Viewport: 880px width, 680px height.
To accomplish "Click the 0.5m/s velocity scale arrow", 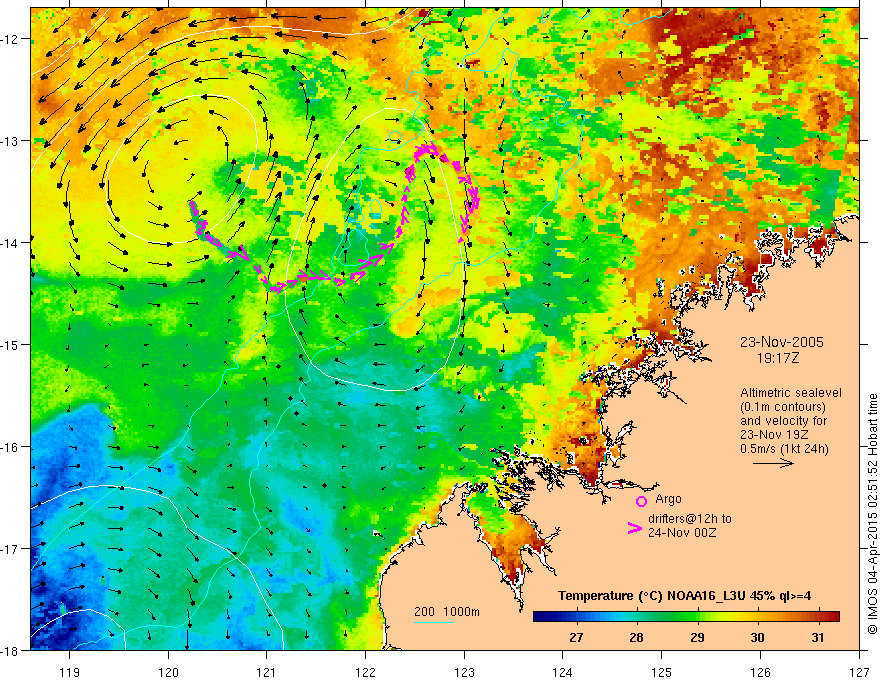I will click(773, 463).
